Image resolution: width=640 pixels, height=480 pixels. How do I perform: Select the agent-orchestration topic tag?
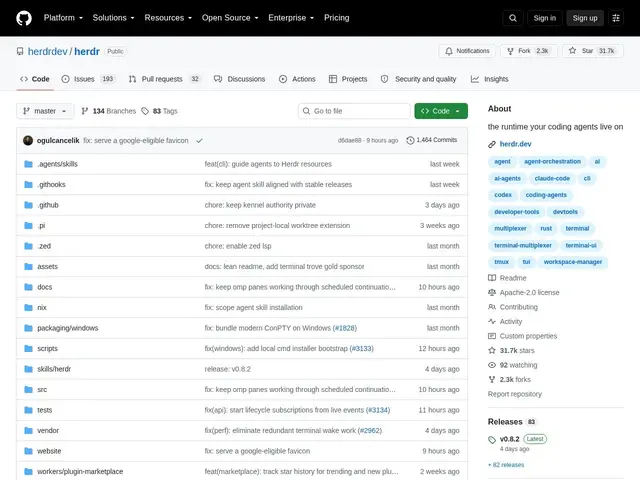[x=552, y=162]
